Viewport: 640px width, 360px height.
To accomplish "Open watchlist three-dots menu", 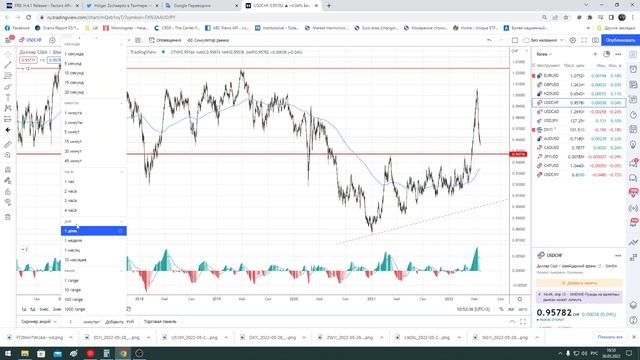I will 618,54.
